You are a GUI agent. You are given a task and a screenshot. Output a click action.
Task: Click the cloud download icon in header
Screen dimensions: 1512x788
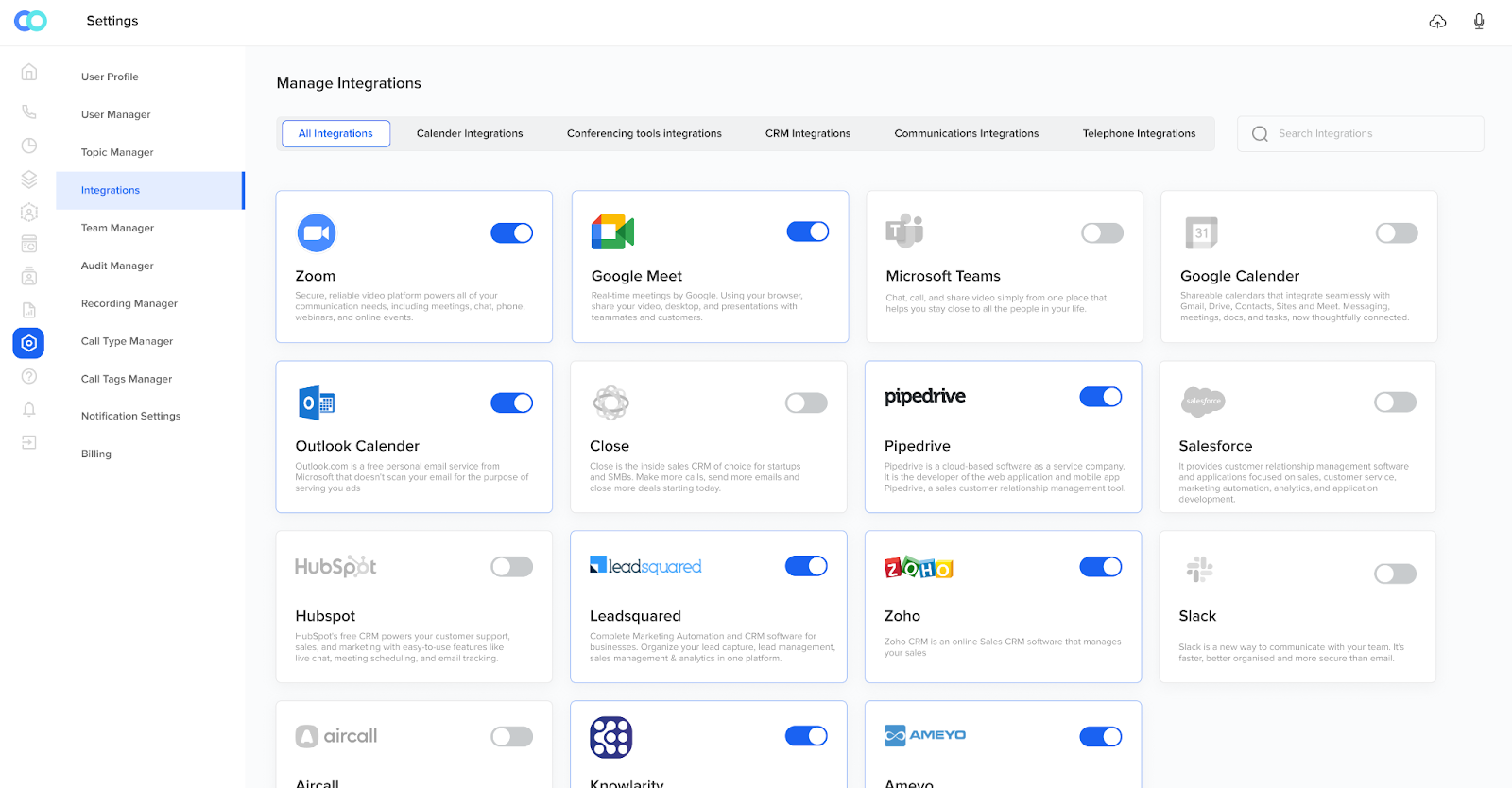(x=1437, y=21)
